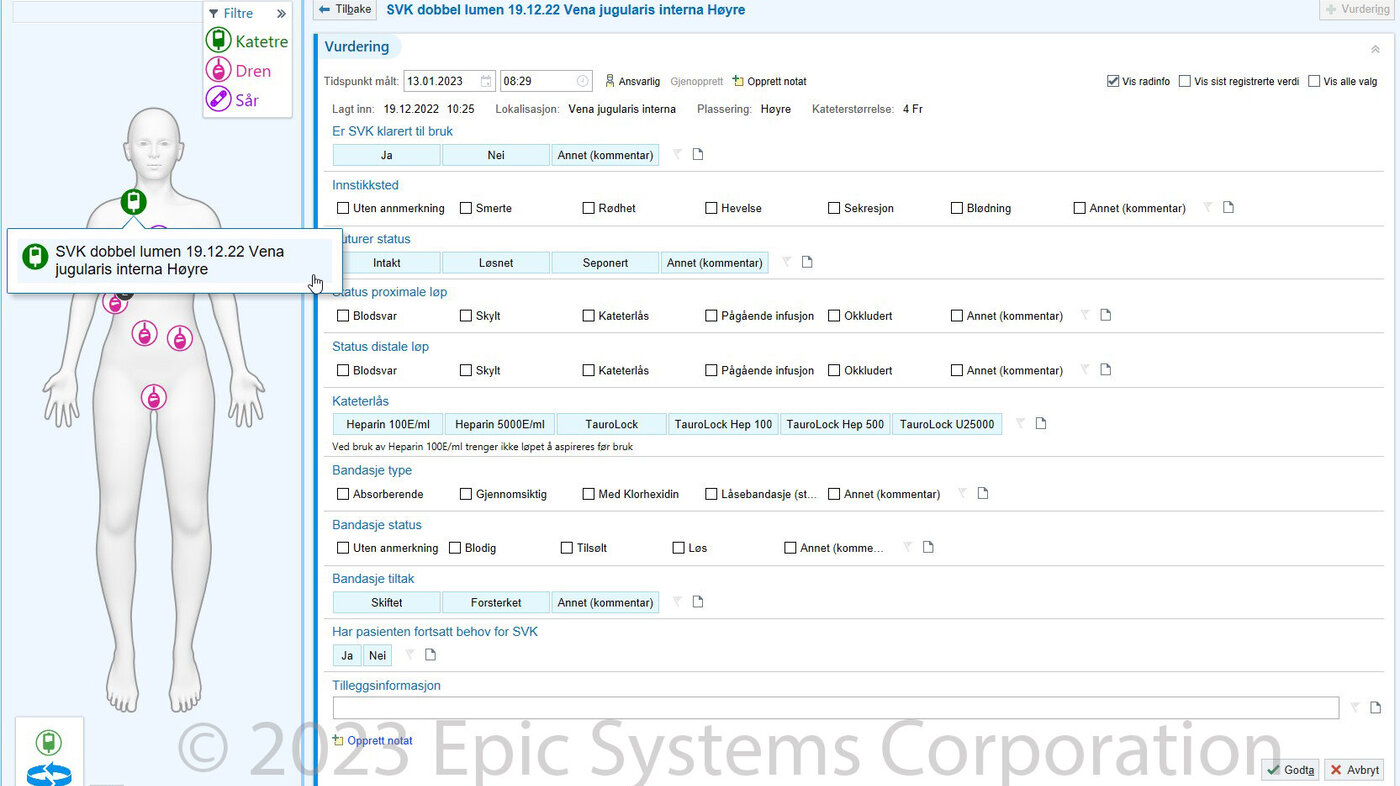Open note icon for Suturer status row

(x=808, y=262)
